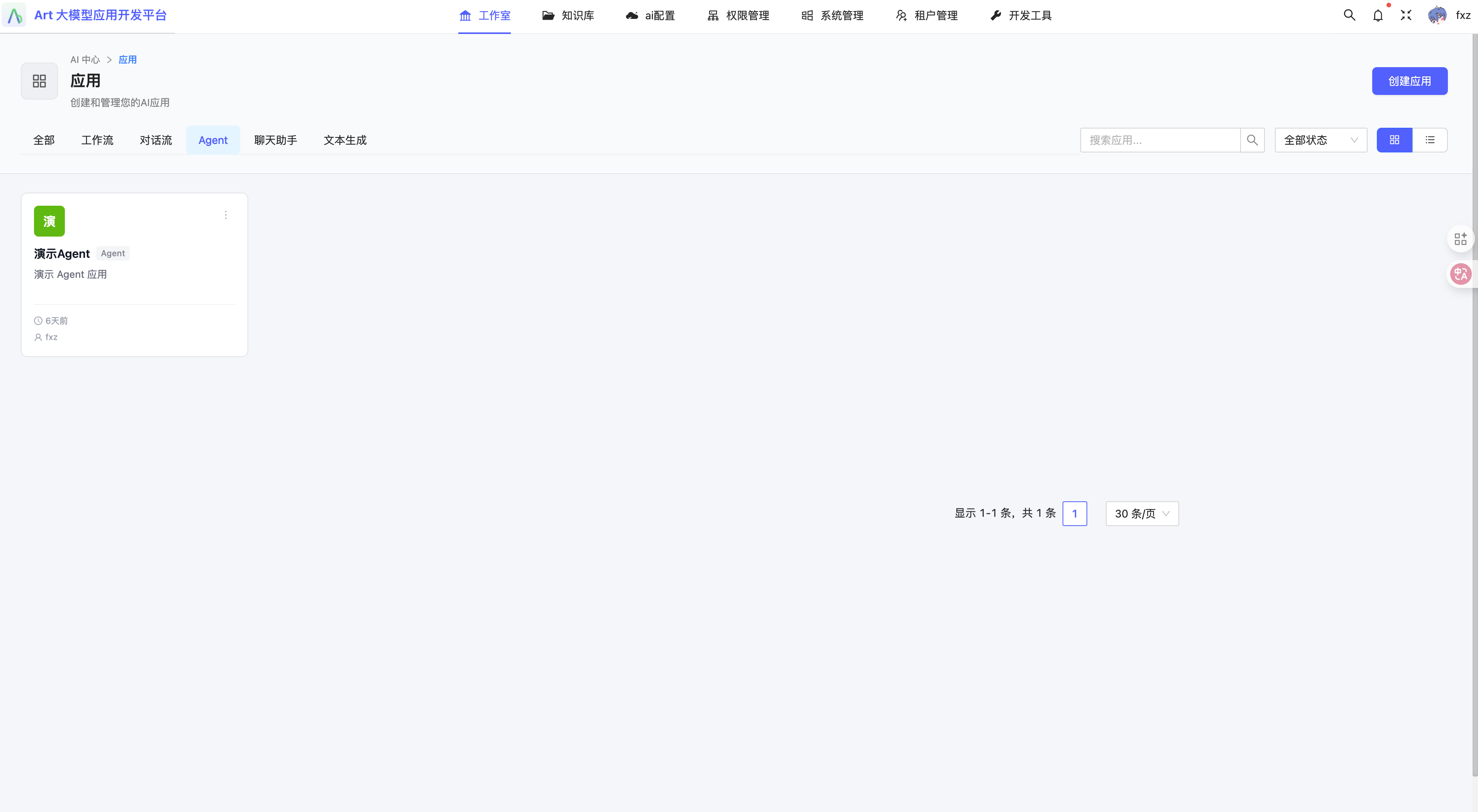Open the 30 条/页 page size dropdown
Screen dimensions: 1478x812
click(1142, 514)
